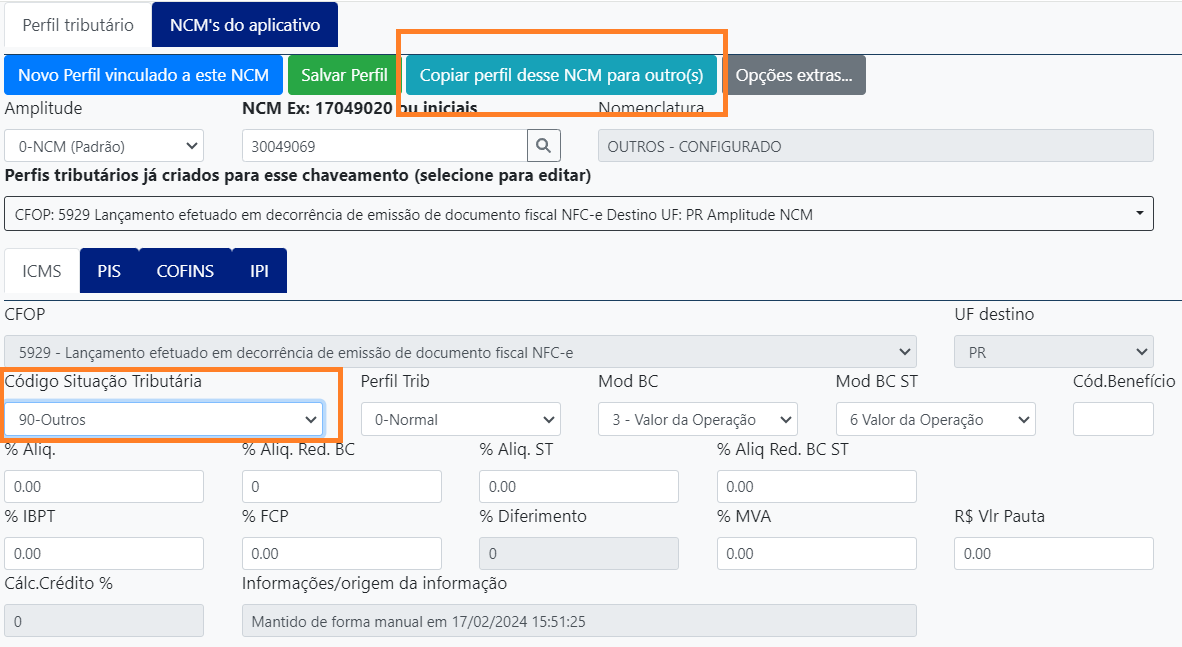
Task: Expand the Amplitude dropdown
Action: point(104,146)
